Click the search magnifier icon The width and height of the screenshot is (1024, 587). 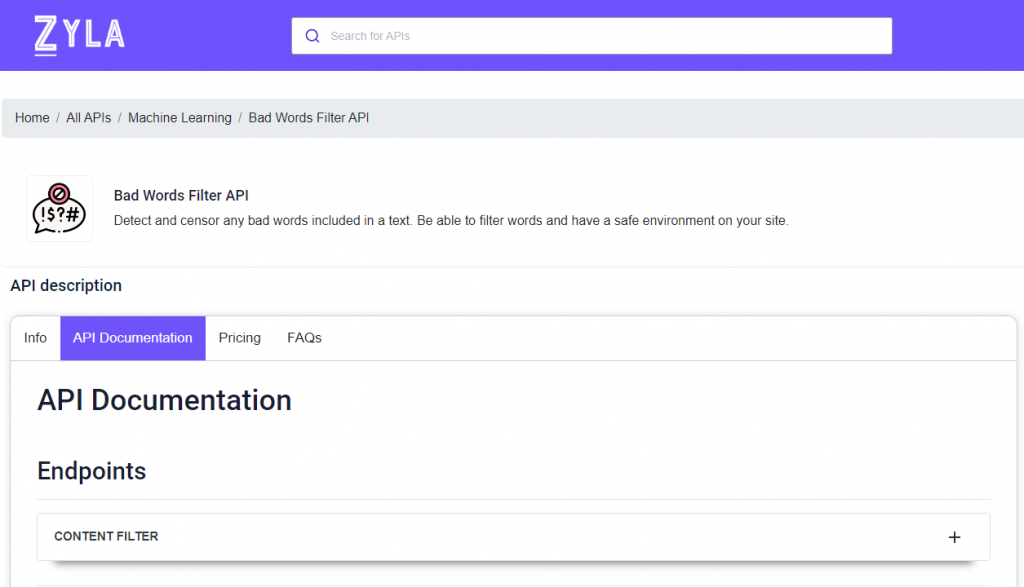click(313, 36)
